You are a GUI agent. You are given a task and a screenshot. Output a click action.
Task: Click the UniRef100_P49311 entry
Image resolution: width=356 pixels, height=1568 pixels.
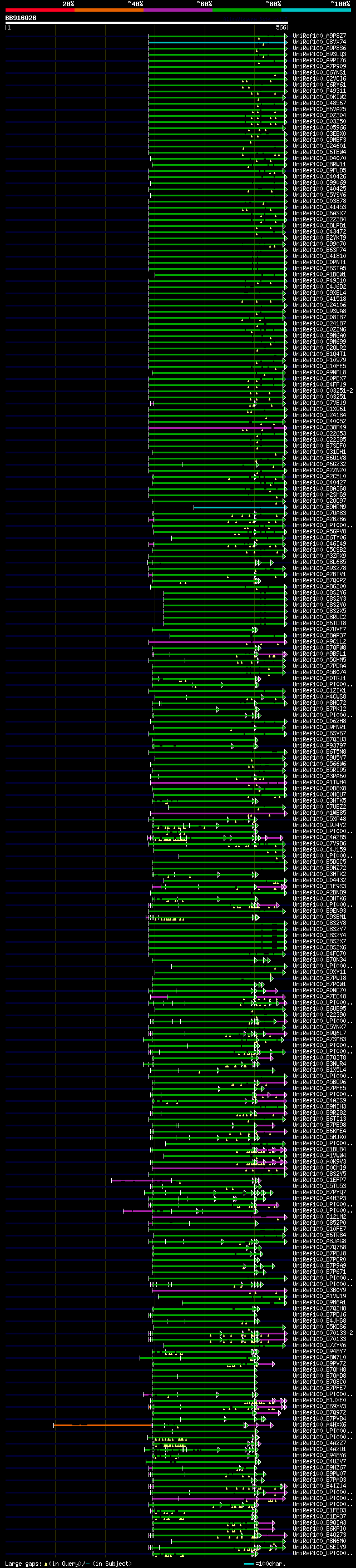coord(319,91)
